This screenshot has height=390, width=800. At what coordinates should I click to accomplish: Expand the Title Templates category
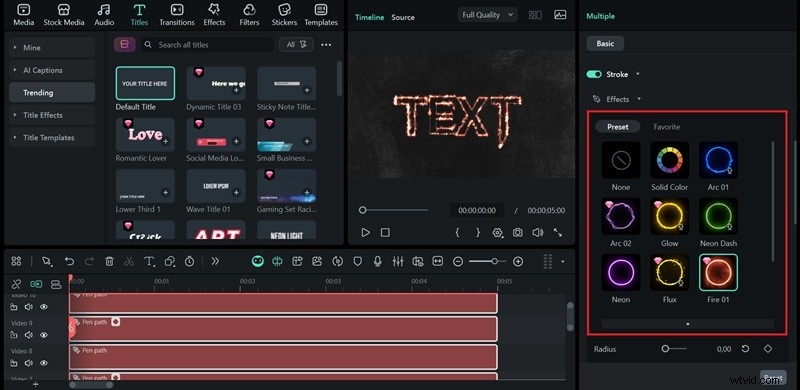52,137
